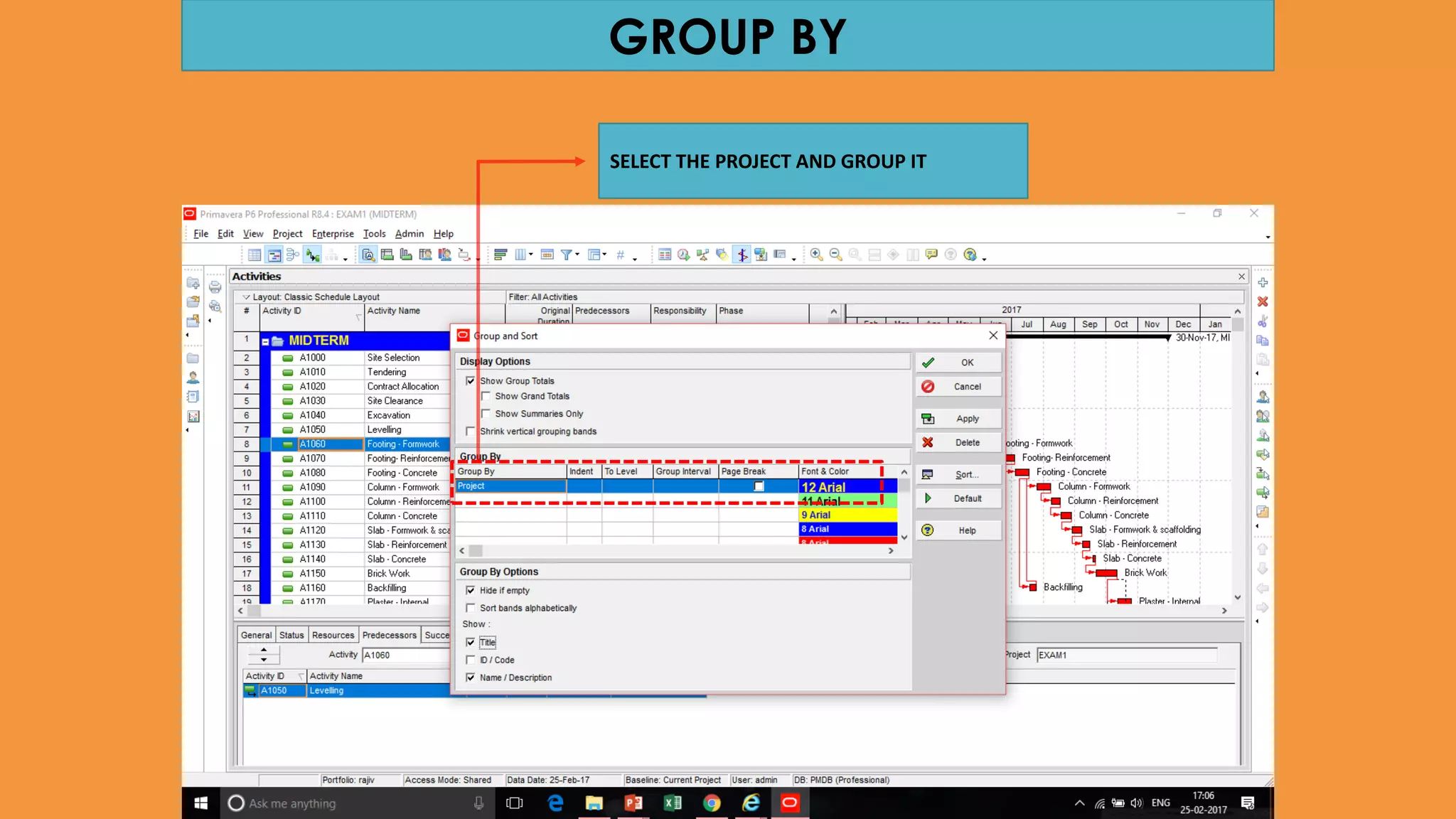The image size is (1456, 819).
Task: Toggle Sort bands alphabetically checkbox
Action: [471, 608]
